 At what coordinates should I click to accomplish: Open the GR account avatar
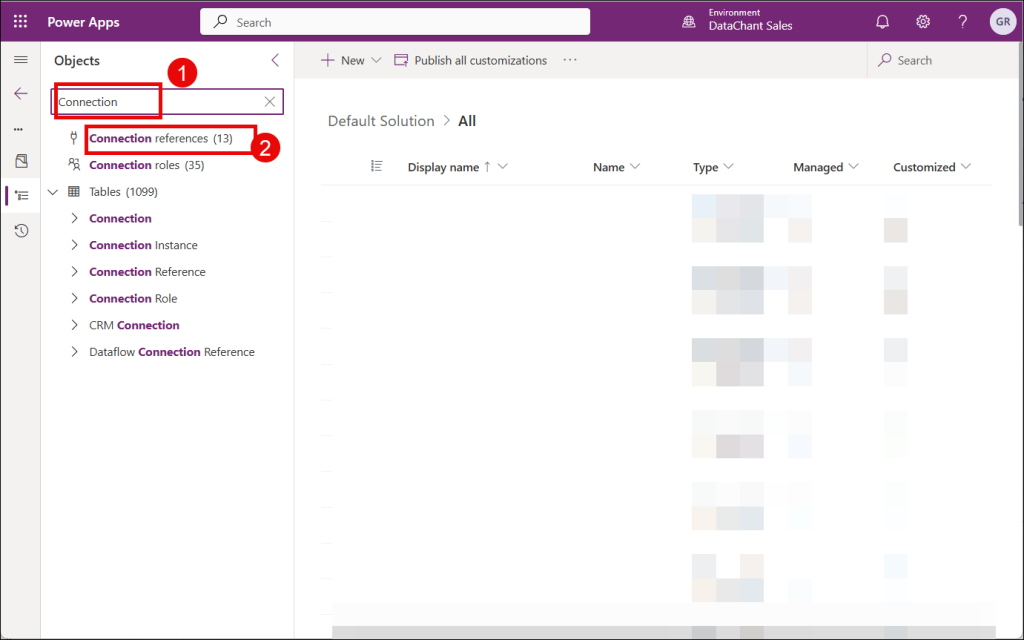click(1001, 22)
